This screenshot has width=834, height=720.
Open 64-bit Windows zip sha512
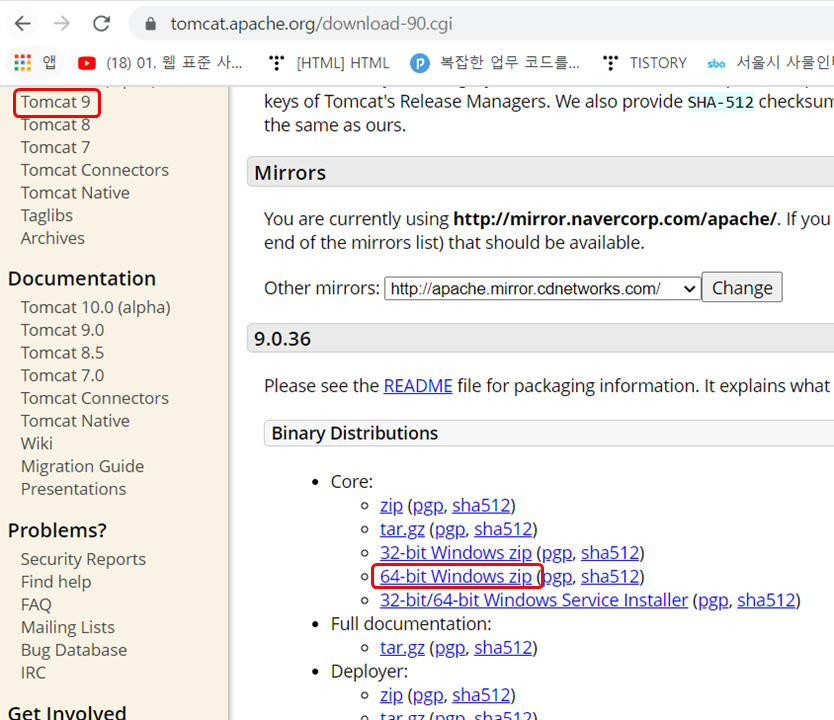tap(610, 577)
